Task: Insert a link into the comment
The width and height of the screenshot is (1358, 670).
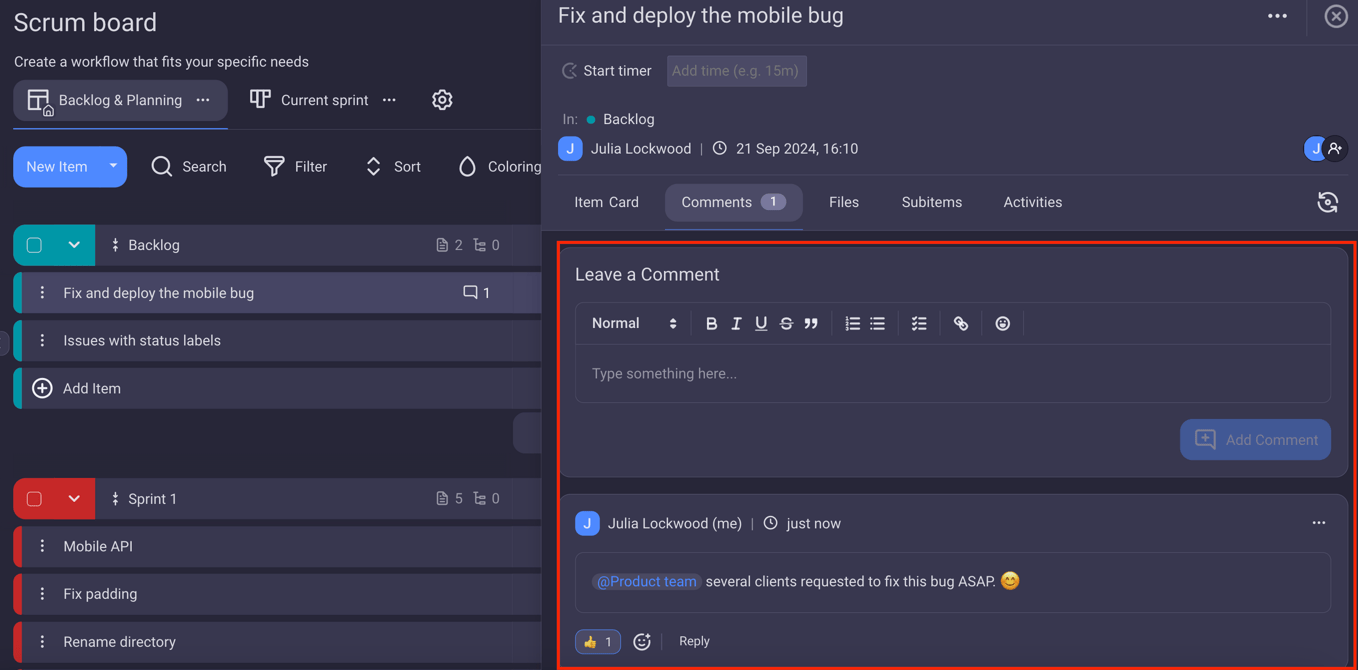Action: (961, 323)
